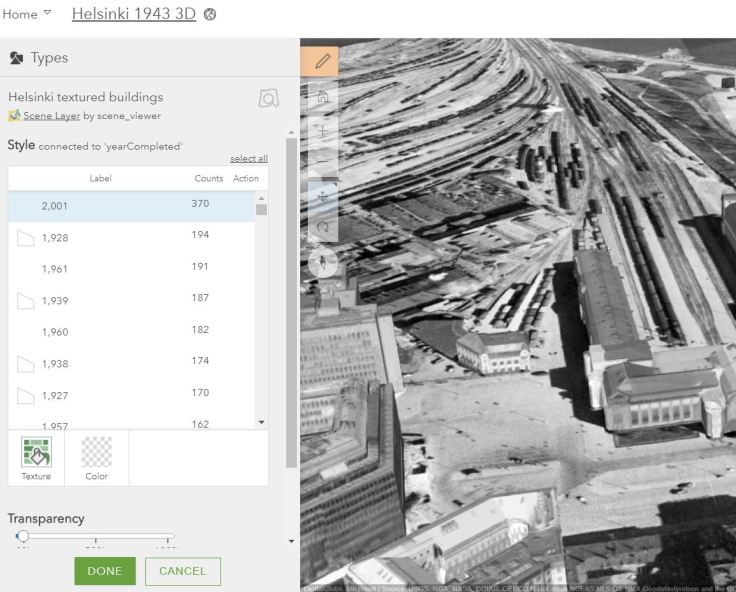Zoom out of the 3D scene
The width and height of the screenshot is (736, 592).
321,162
